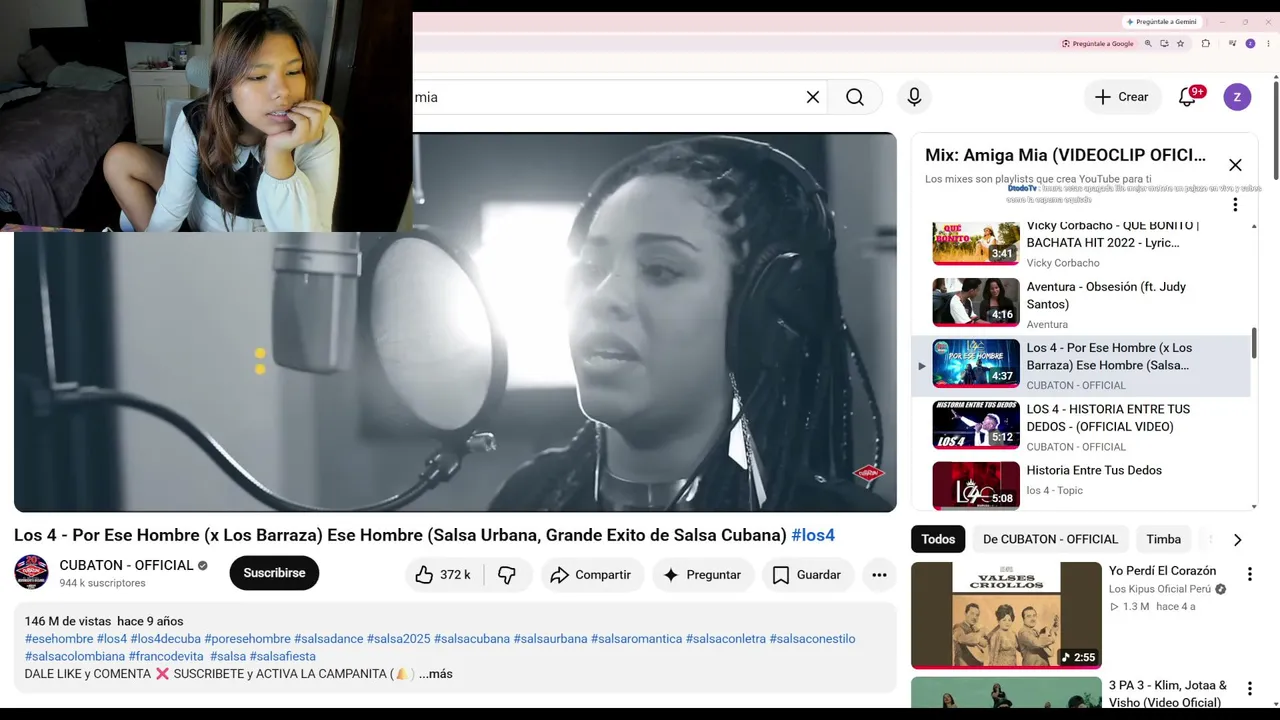This screenshot has width=1280, height=720.
Task: Open the Yo Perdí El Corazón title
Action: (1162, 571)
